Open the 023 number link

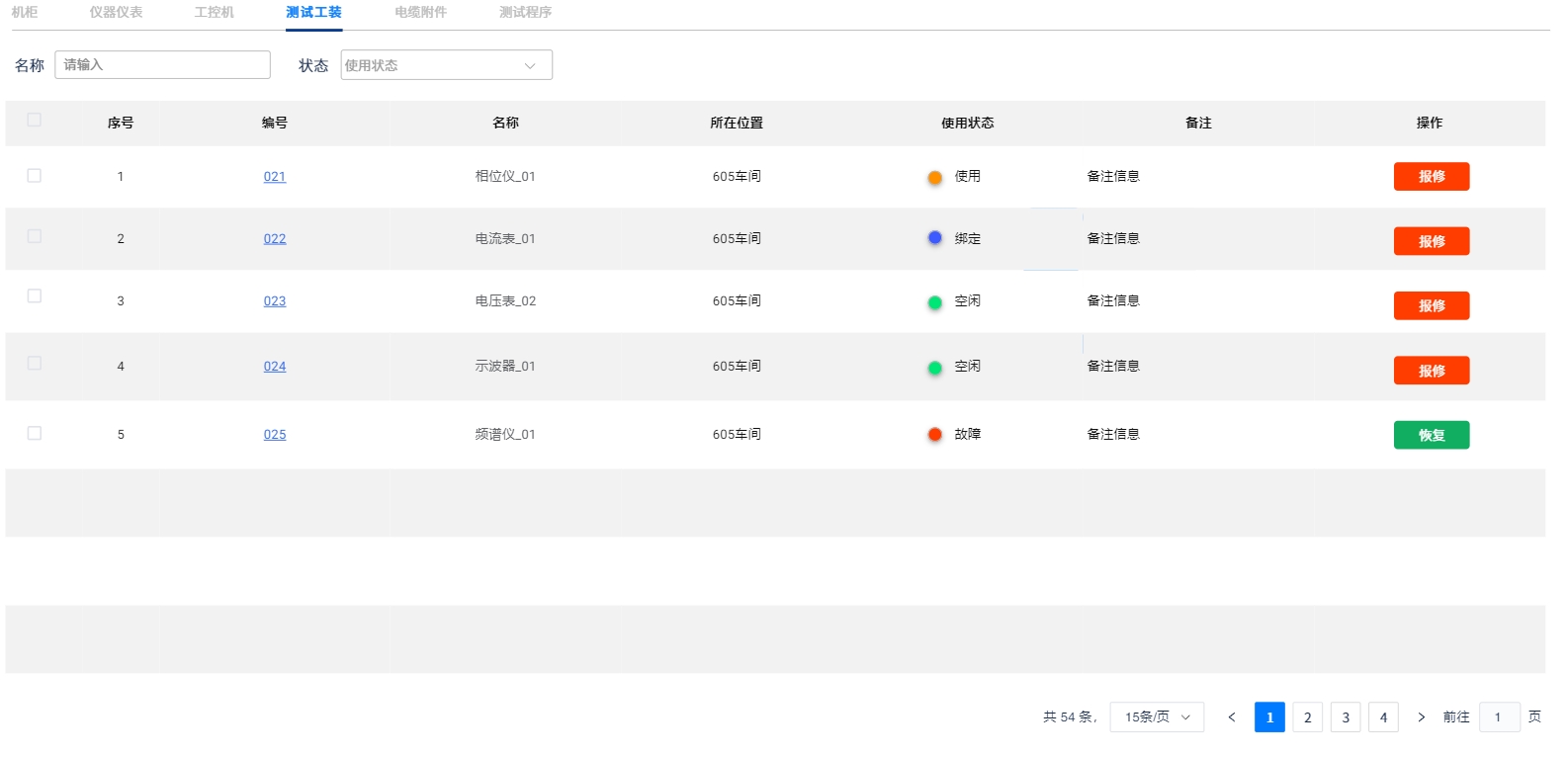275,301
